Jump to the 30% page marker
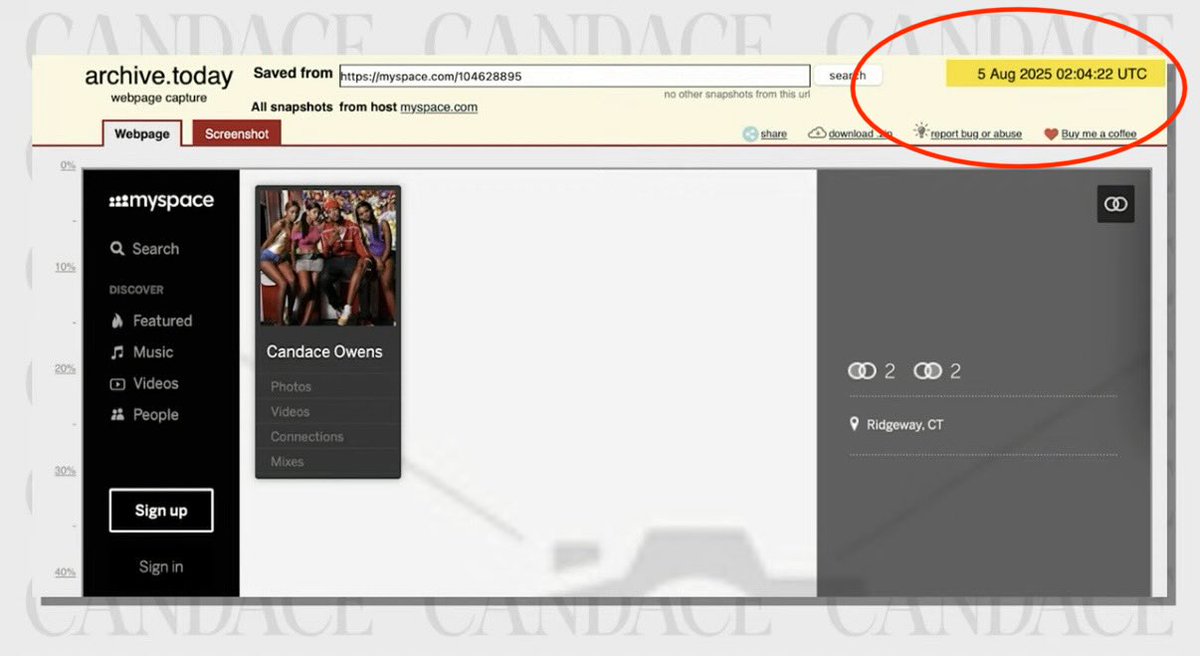The image size is (1200, 656). pyautogui.click(x=65, y=471)
